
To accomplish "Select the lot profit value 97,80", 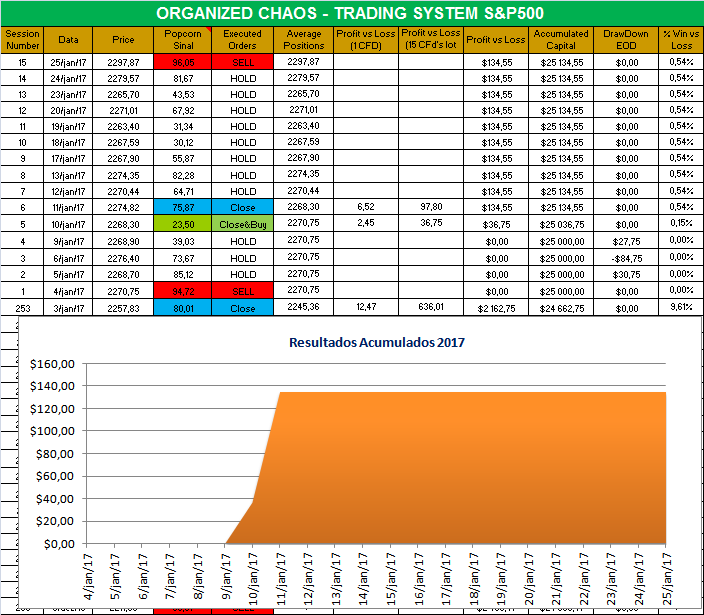I will 431,206.
